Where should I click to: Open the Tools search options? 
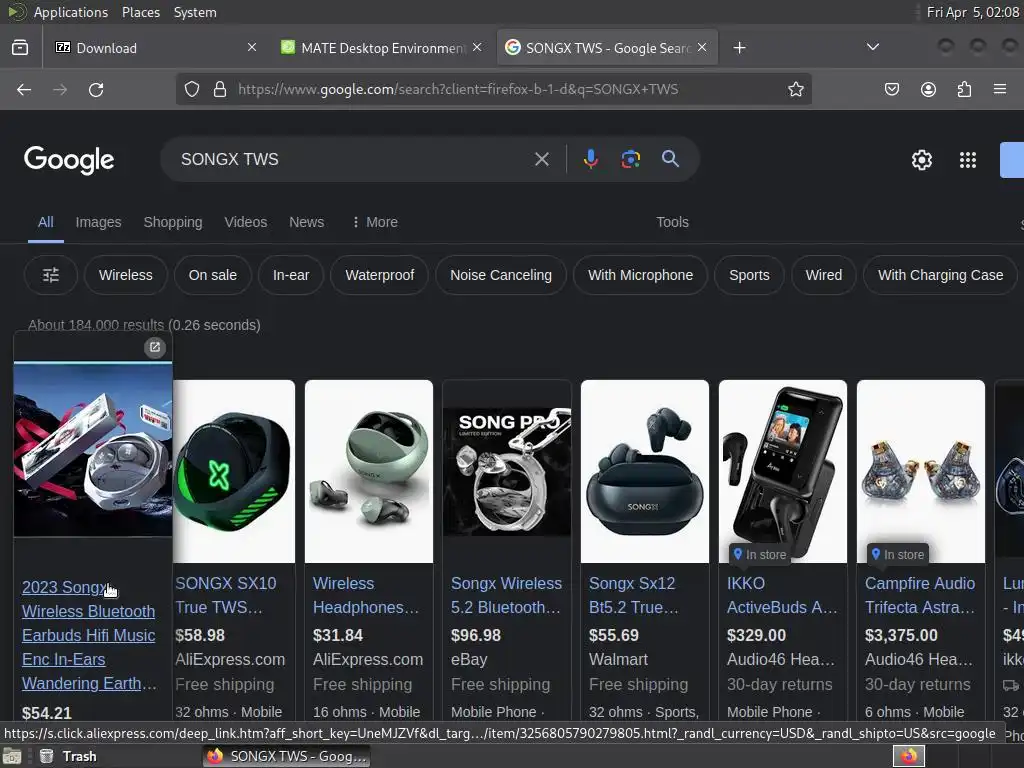coord(672,222)
